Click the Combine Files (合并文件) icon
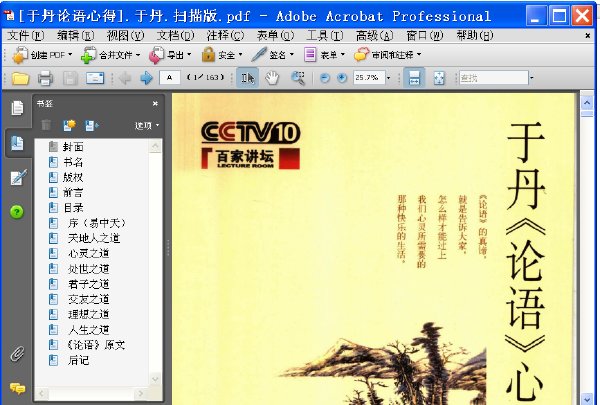This screenshot has width=600, height=405. pyautogui.click(x=88, y=55)
